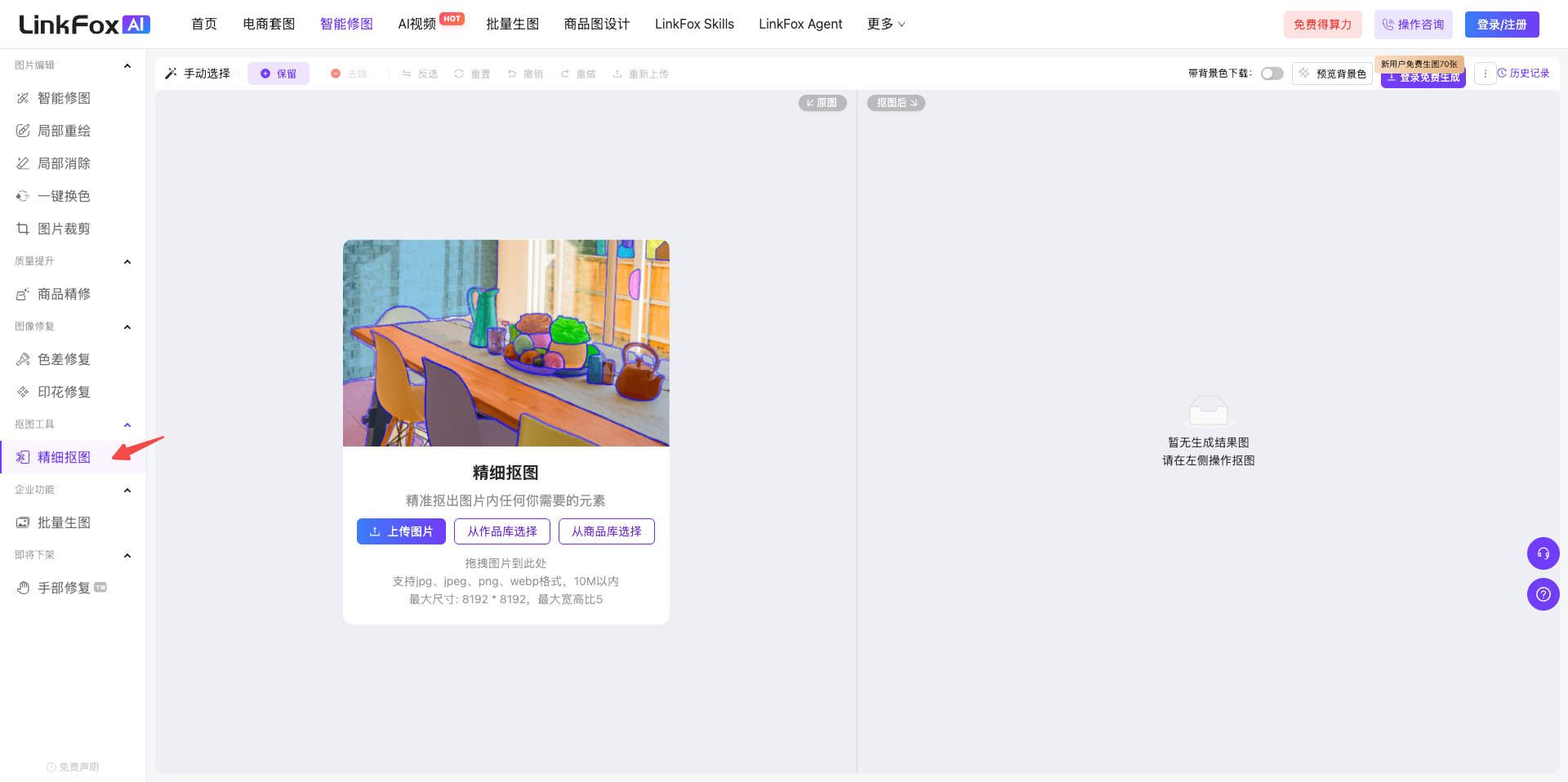Open the 商品精修 tool
Image resolution: width=1568 pixels, height=782 pixels.
point(64,294)
